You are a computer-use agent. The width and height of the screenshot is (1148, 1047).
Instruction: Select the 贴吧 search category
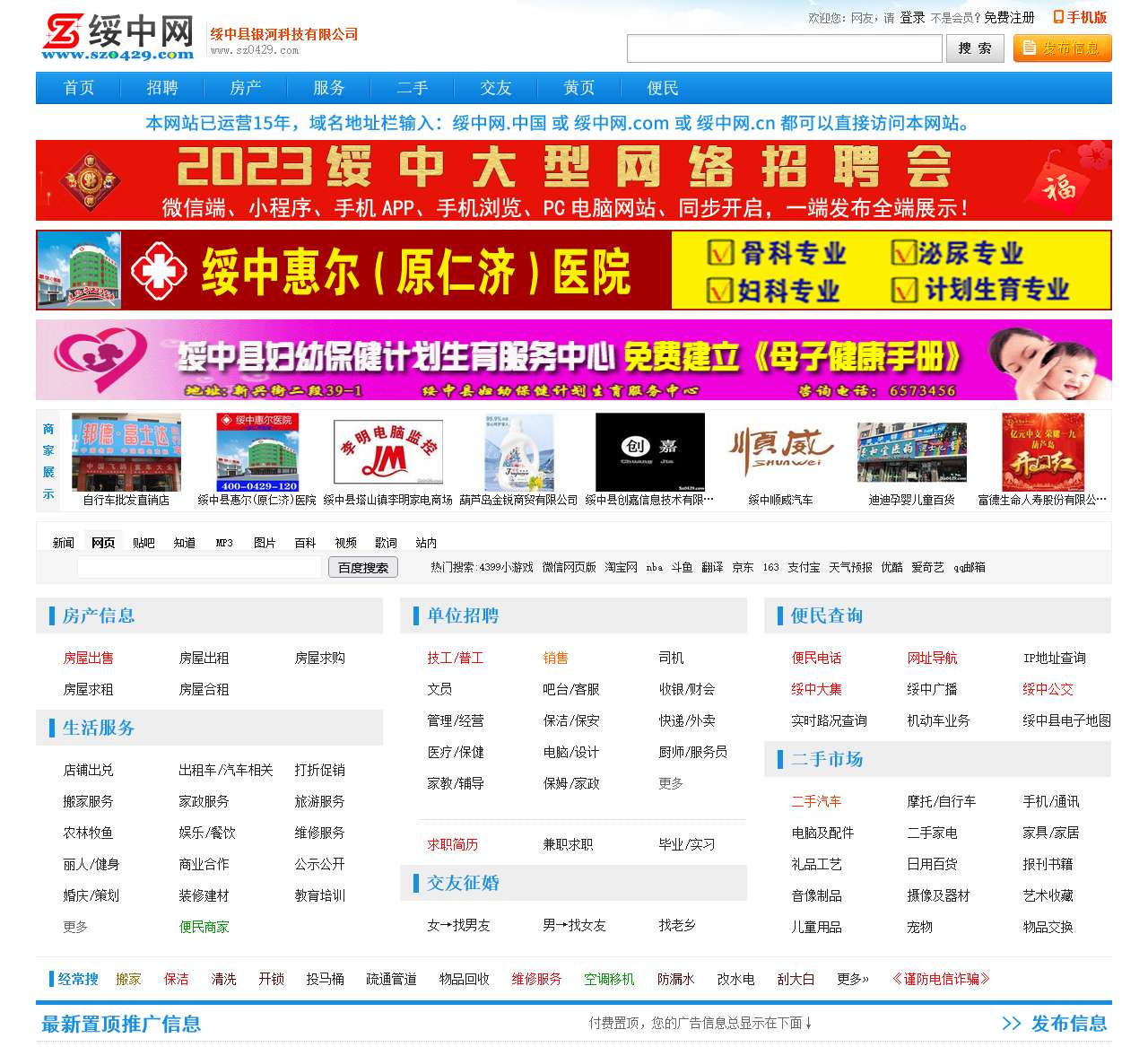click(x=143, y=542)
